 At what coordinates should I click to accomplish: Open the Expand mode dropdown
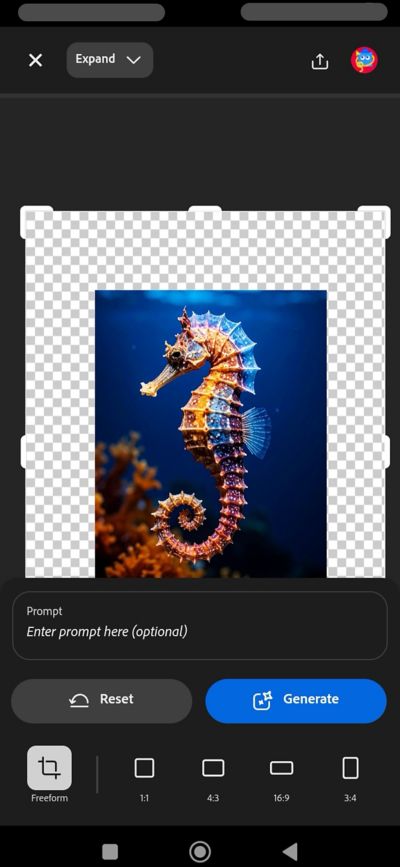pos(110,60)
